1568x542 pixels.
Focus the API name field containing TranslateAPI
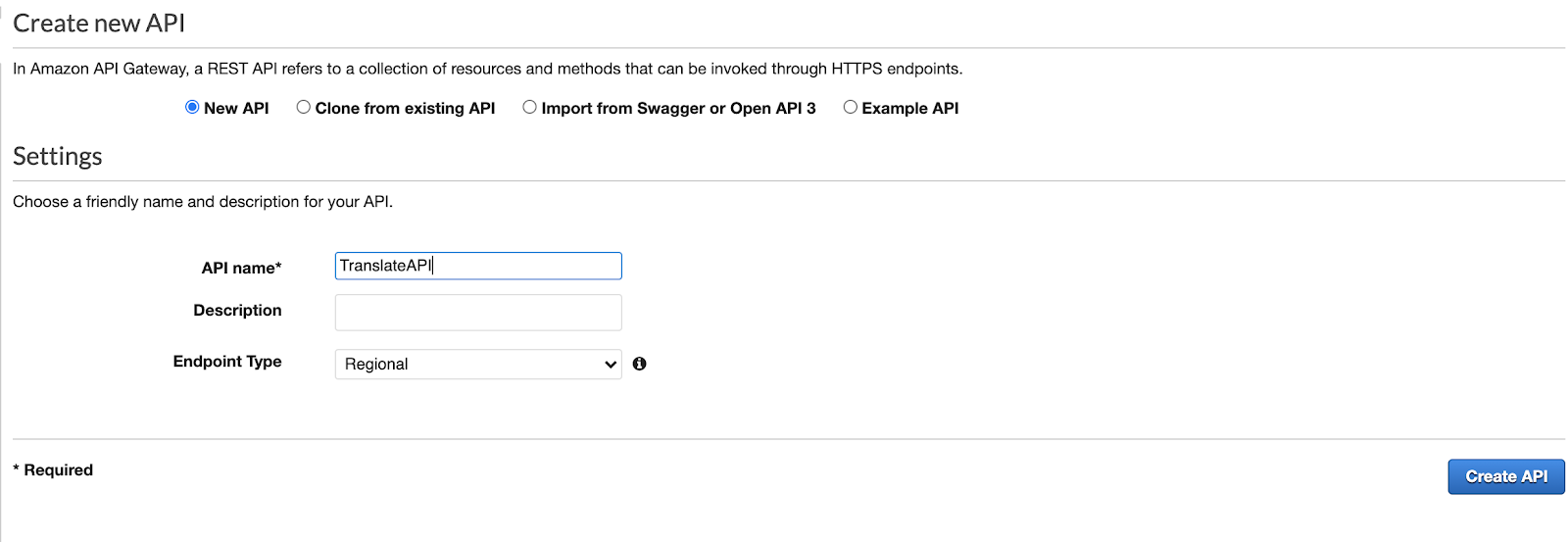477,266
